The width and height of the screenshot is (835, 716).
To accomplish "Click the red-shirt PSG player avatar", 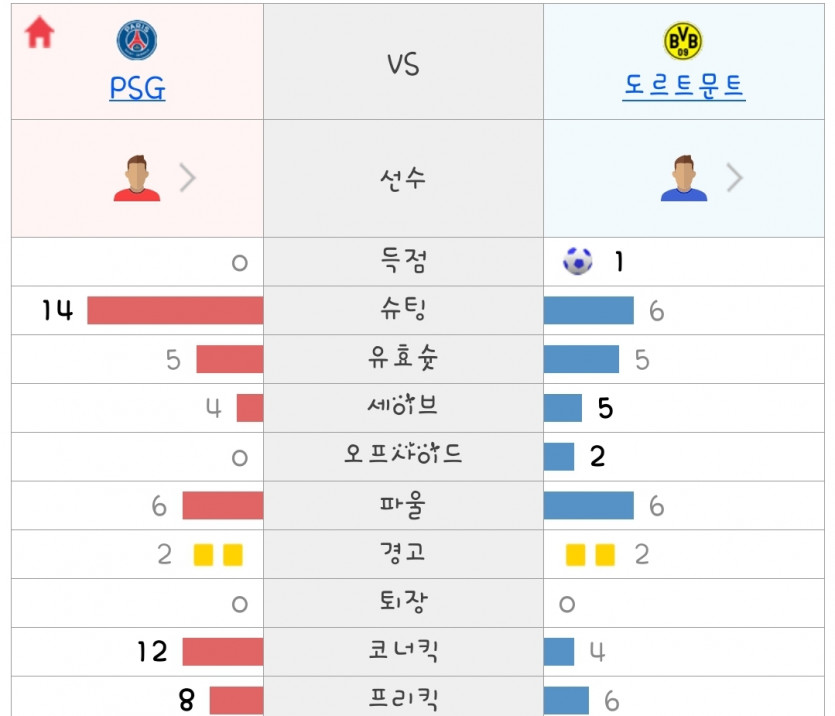I will point(137,178).
